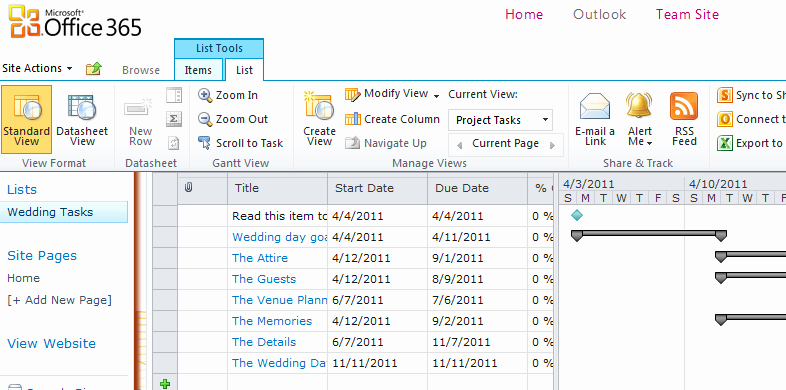The width and height of the screenshot is (786, 390).
Task: Open the Alert Me dropdown
Action: 639,119
